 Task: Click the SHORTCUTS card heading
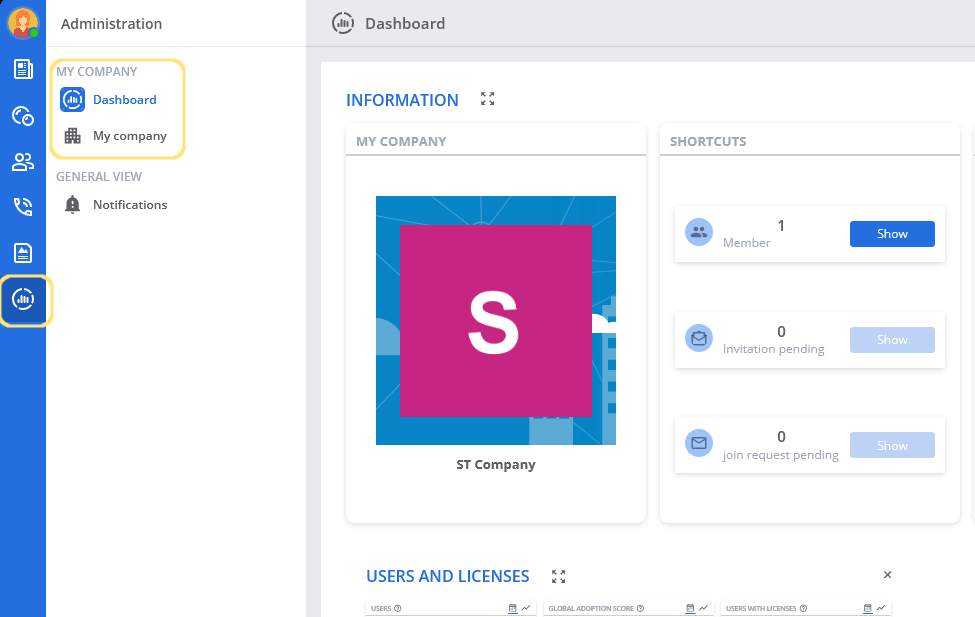(x=708, y=141)
